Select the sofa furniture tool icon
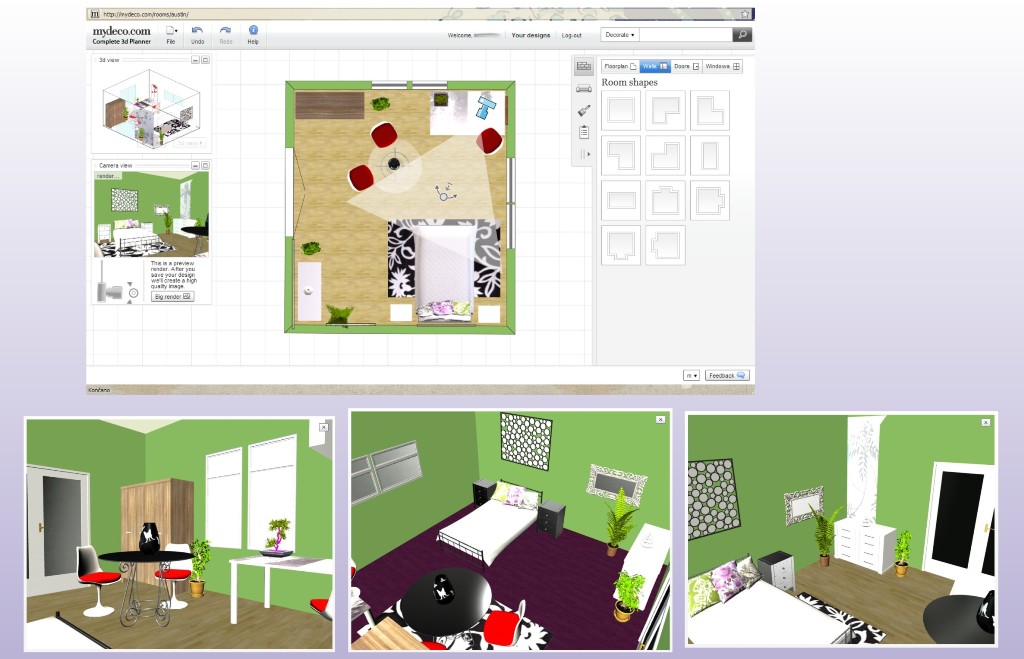This screenshot has width=1024, height=659. click(584, 88)
